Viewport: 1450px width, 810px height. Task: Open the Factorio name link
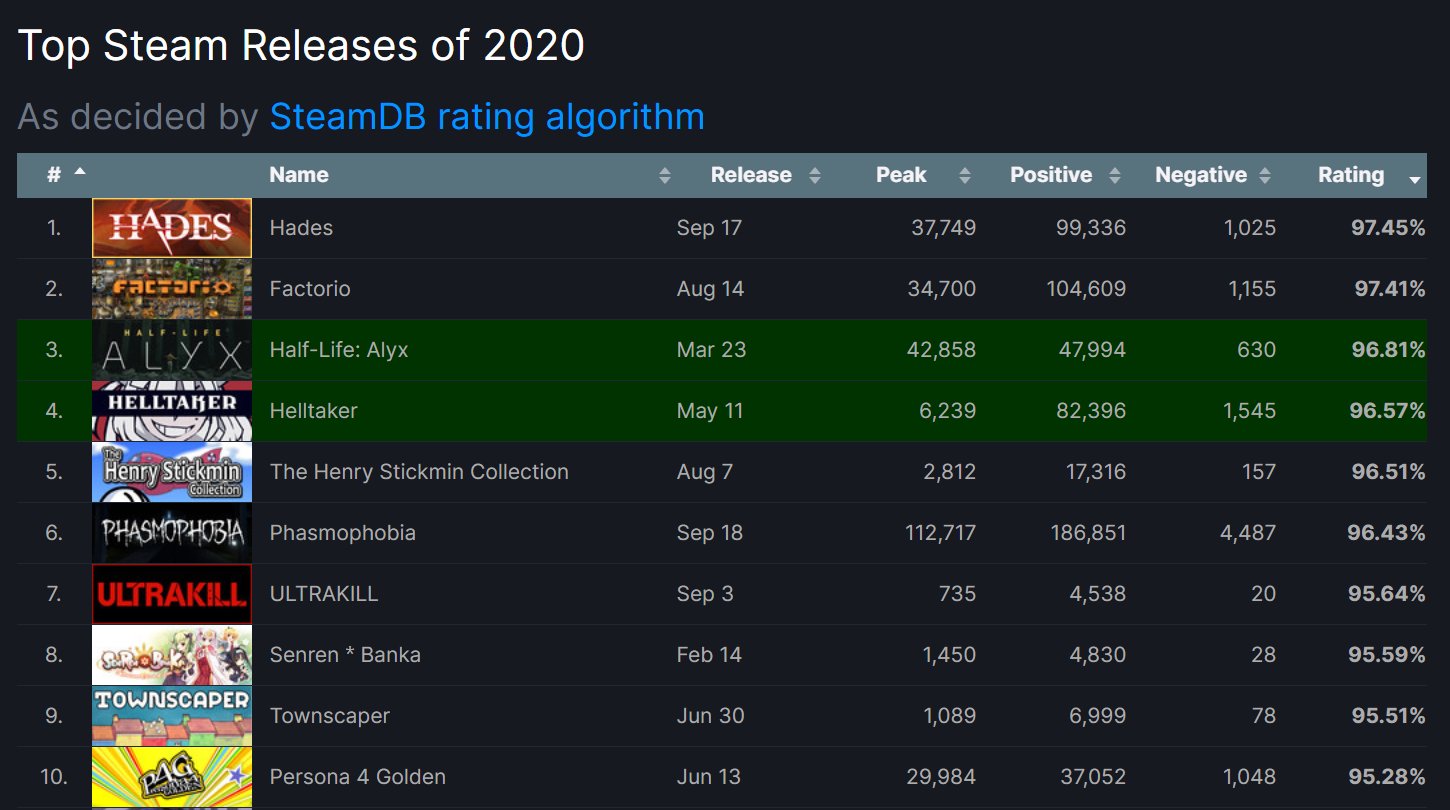[x=310, y=289]
